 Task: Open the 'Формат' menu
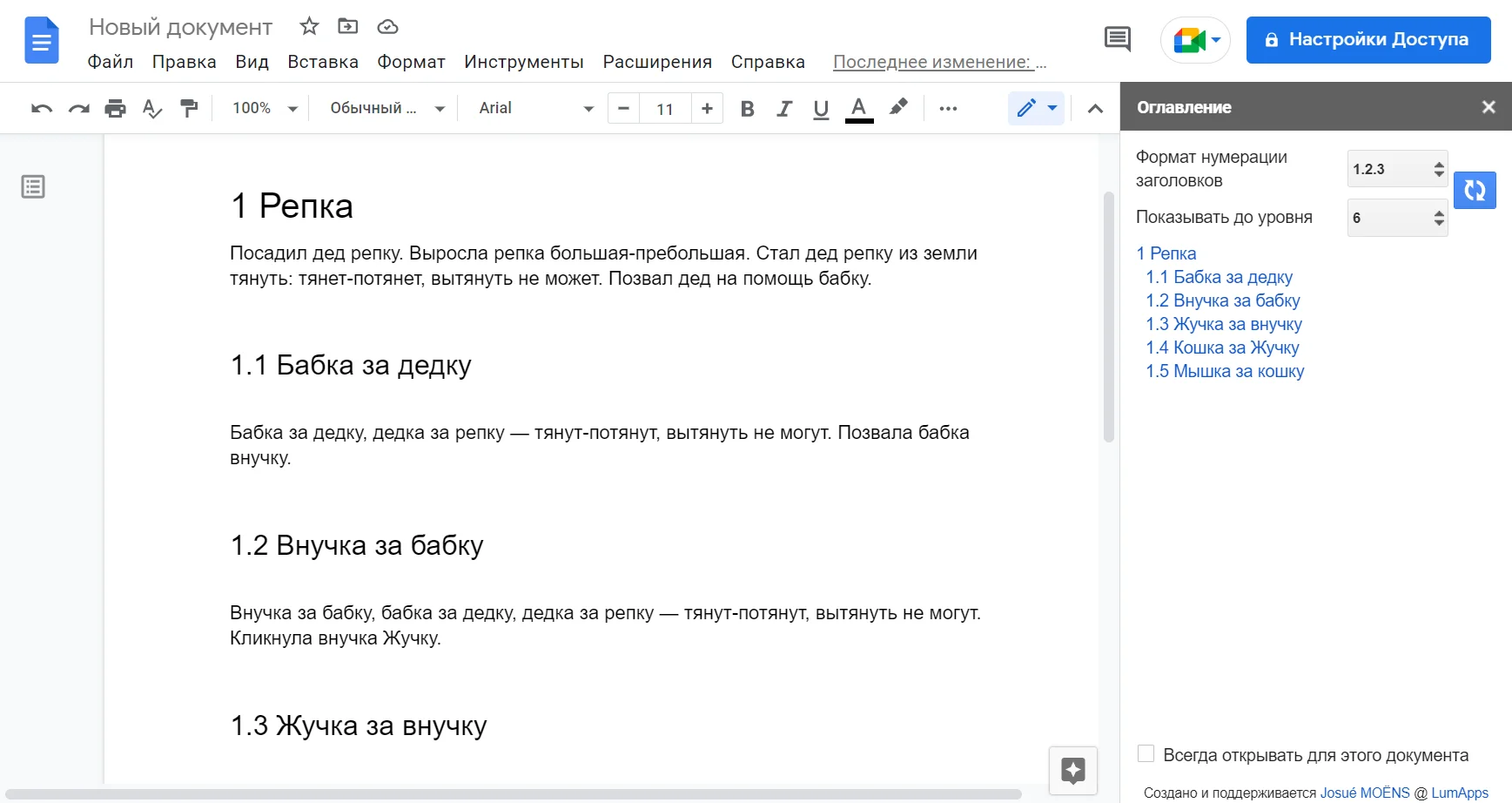411,62
